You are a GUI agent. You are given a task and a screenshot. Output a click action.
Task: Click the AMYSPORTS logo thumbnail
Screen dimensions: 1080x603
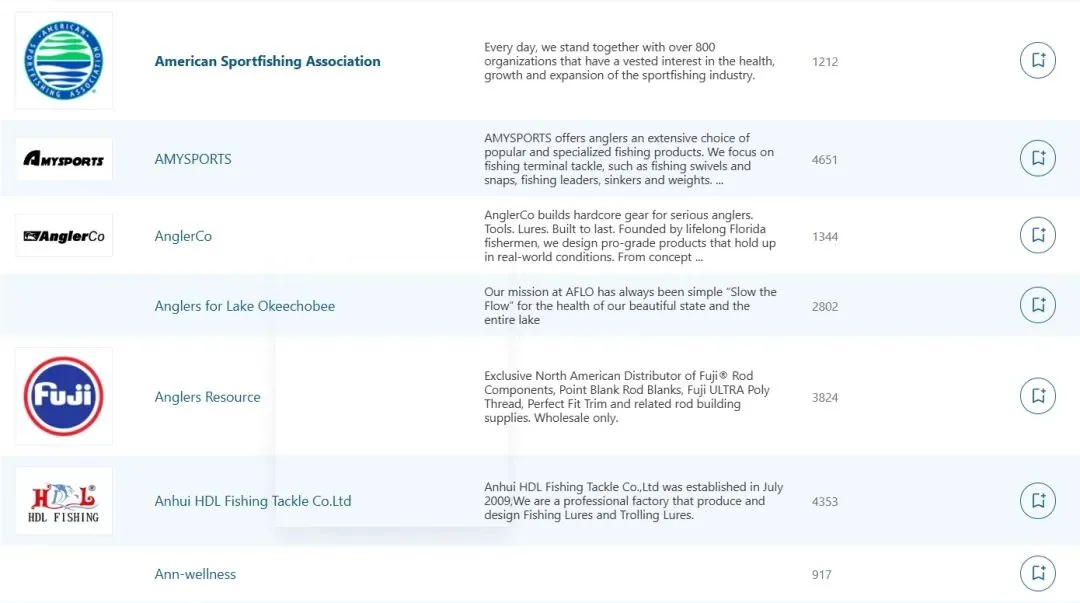coord(63,159)
